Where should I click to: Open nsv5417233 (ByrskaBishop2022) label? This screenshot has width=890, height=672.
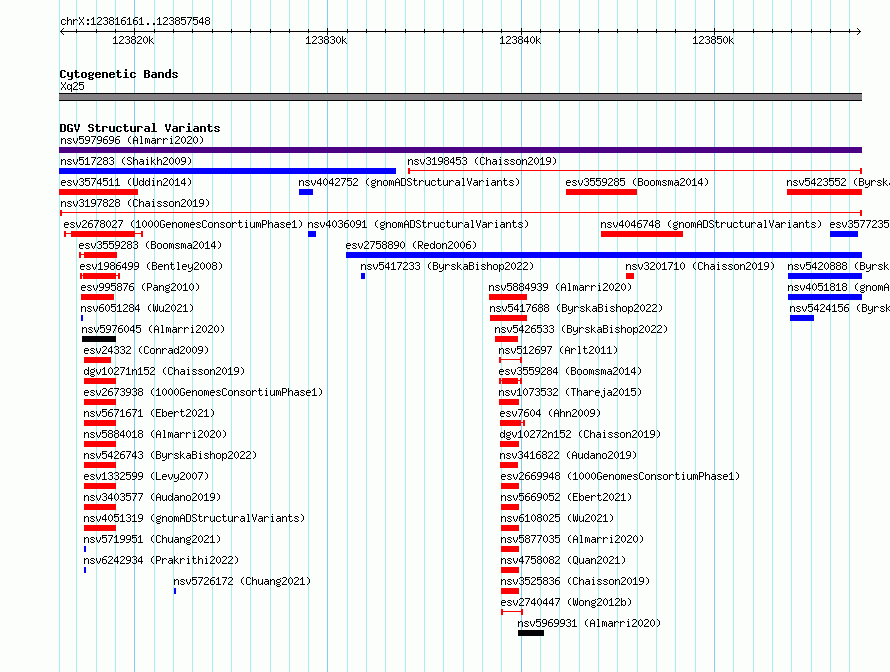[x=447, y=266]
